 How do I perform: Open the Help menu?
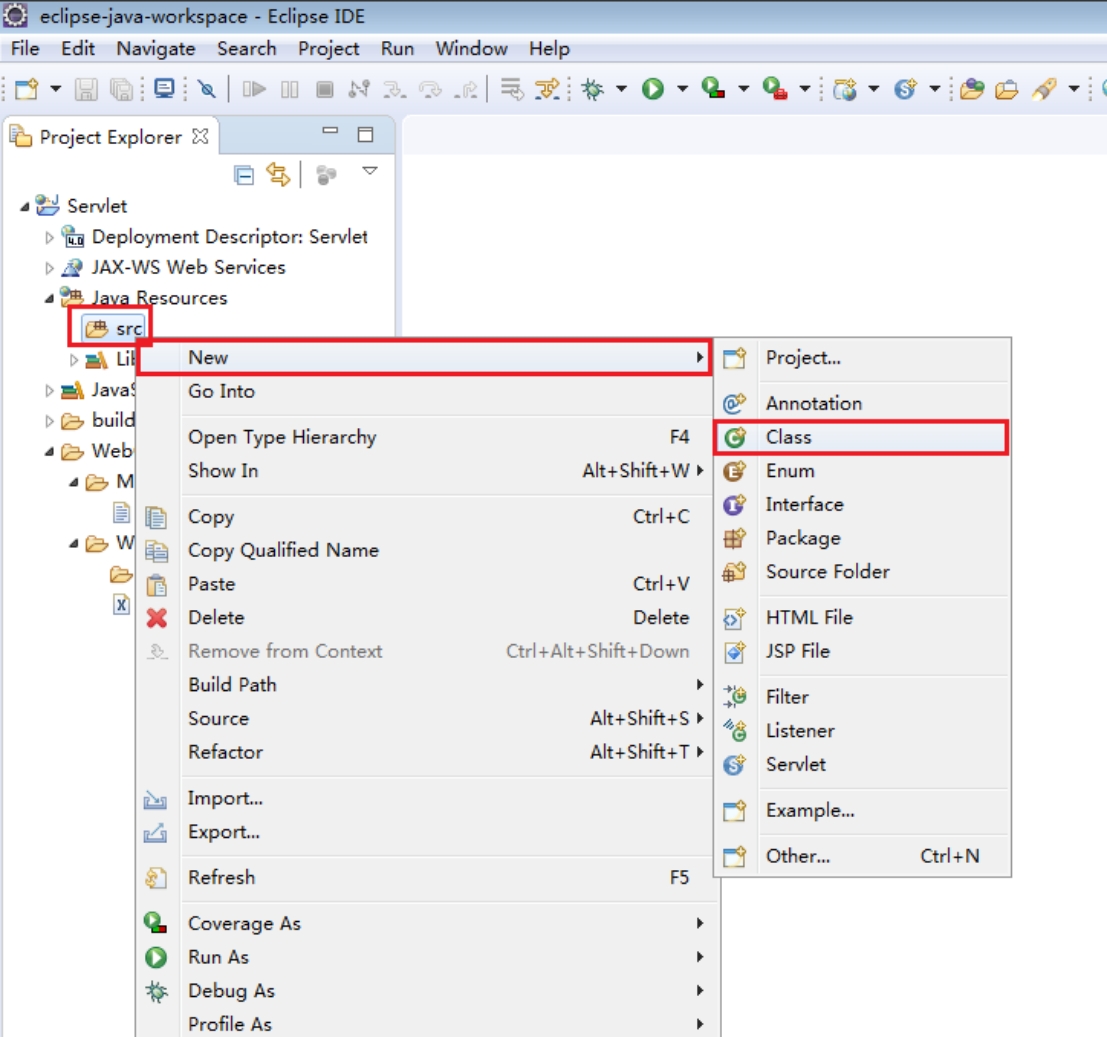click(549, 49)
